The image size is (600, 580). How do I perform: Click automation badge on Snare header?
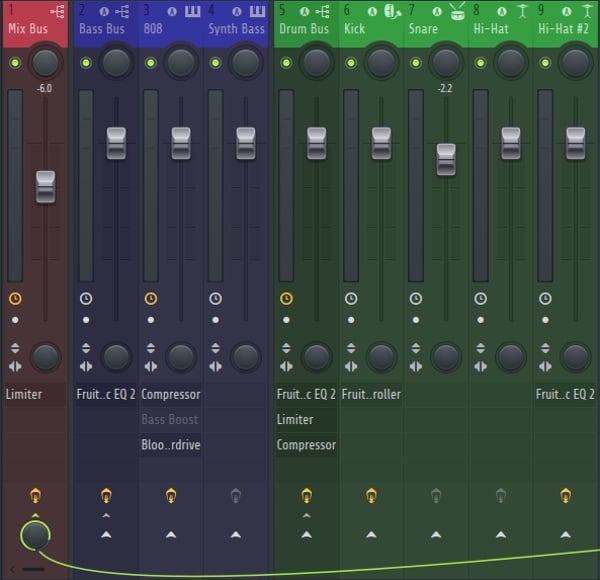(437, 12)
